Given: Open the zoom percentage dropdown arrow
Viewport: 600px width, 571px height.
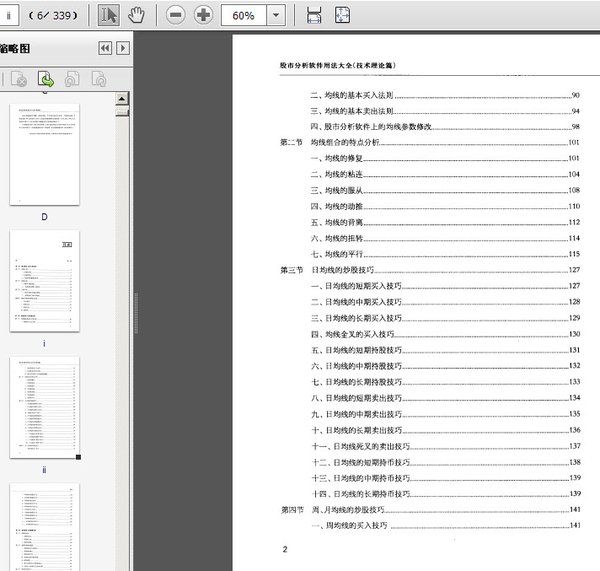Looking at the screenshot, I should [276, 15].
